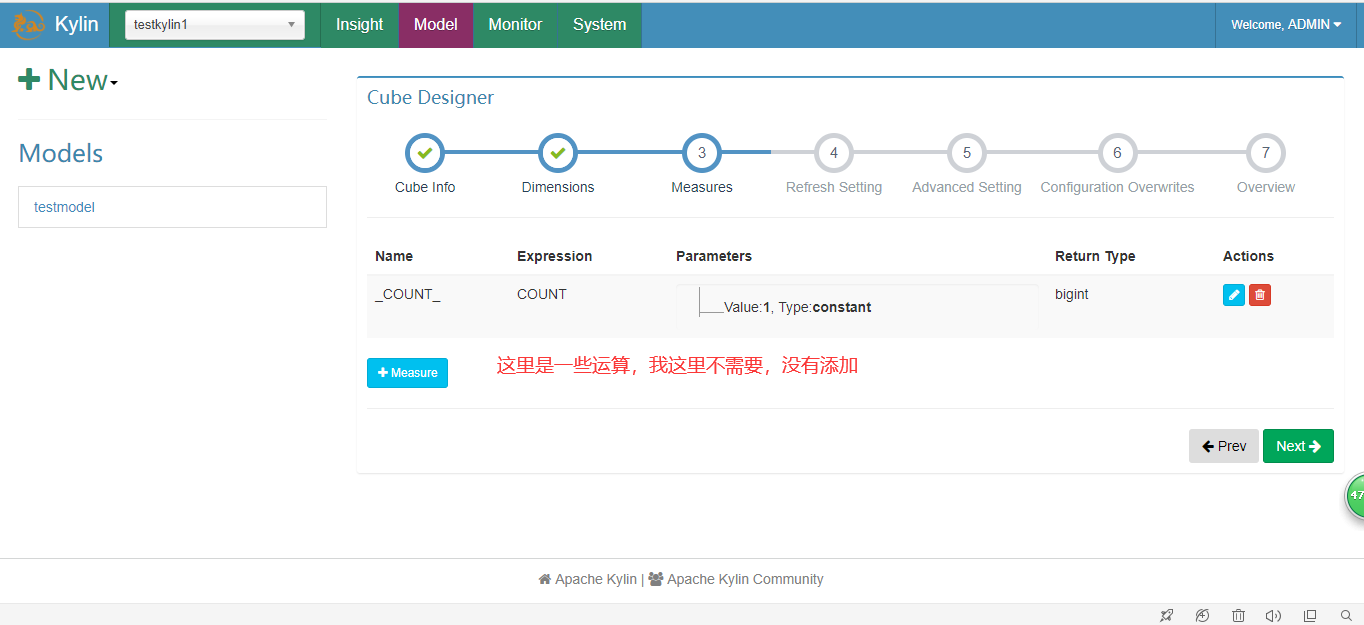
Task: Proceed with the Next button
Action: pos(1298,446)
